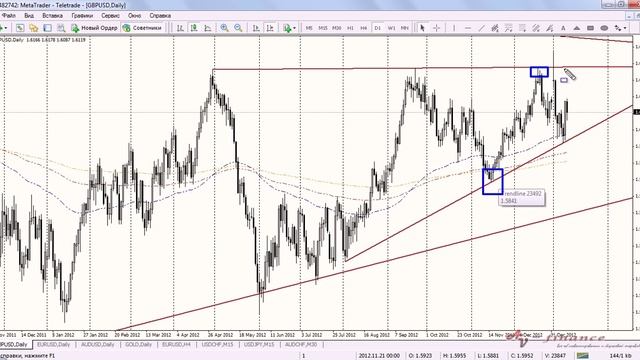Viewport: 640px width, 360px height.
Task: Switch to the USDJPY,M15 chart tab
Action: tap(259, 344)
